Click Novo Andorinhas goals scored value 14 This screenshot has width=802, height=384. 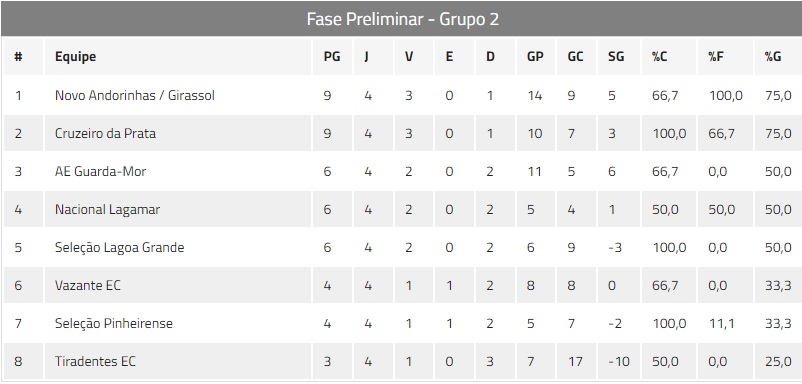534,95
